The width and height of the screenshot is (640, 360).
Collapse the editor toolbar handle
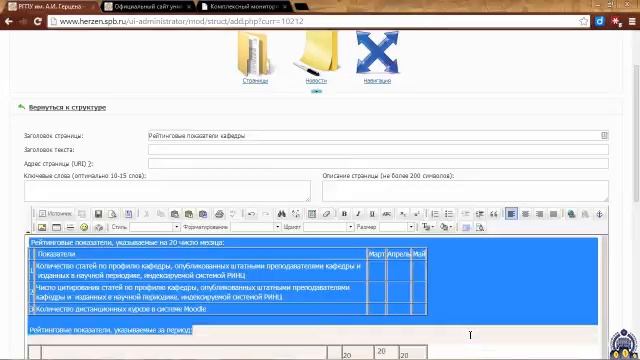(x=28, y=232)
